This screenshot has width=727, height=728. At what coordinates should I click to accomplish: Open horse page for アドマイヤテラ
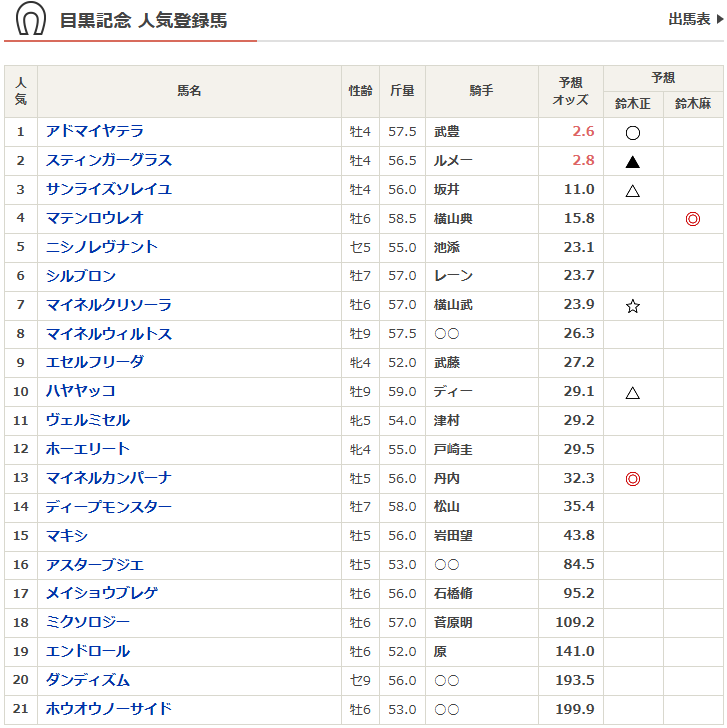coord(95,131)
